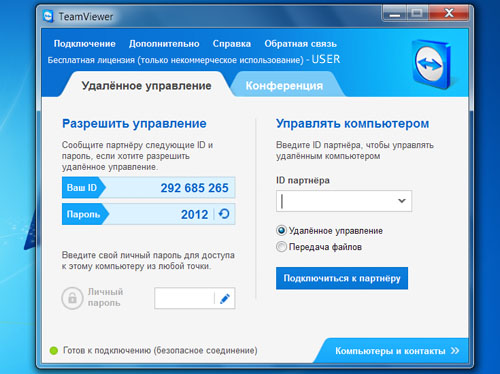Click the ID value 292 685 265
The width and height of the screenshot is (500, 374).
tap(195, 188)
